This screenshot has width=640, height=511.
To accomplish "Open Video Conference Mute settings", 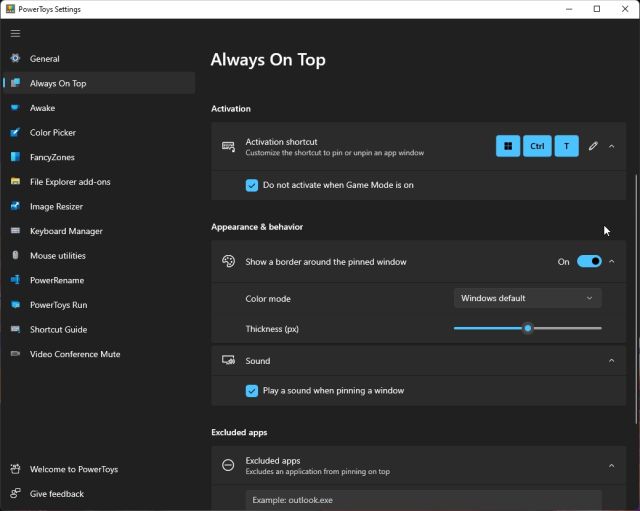I will (99, 354).
